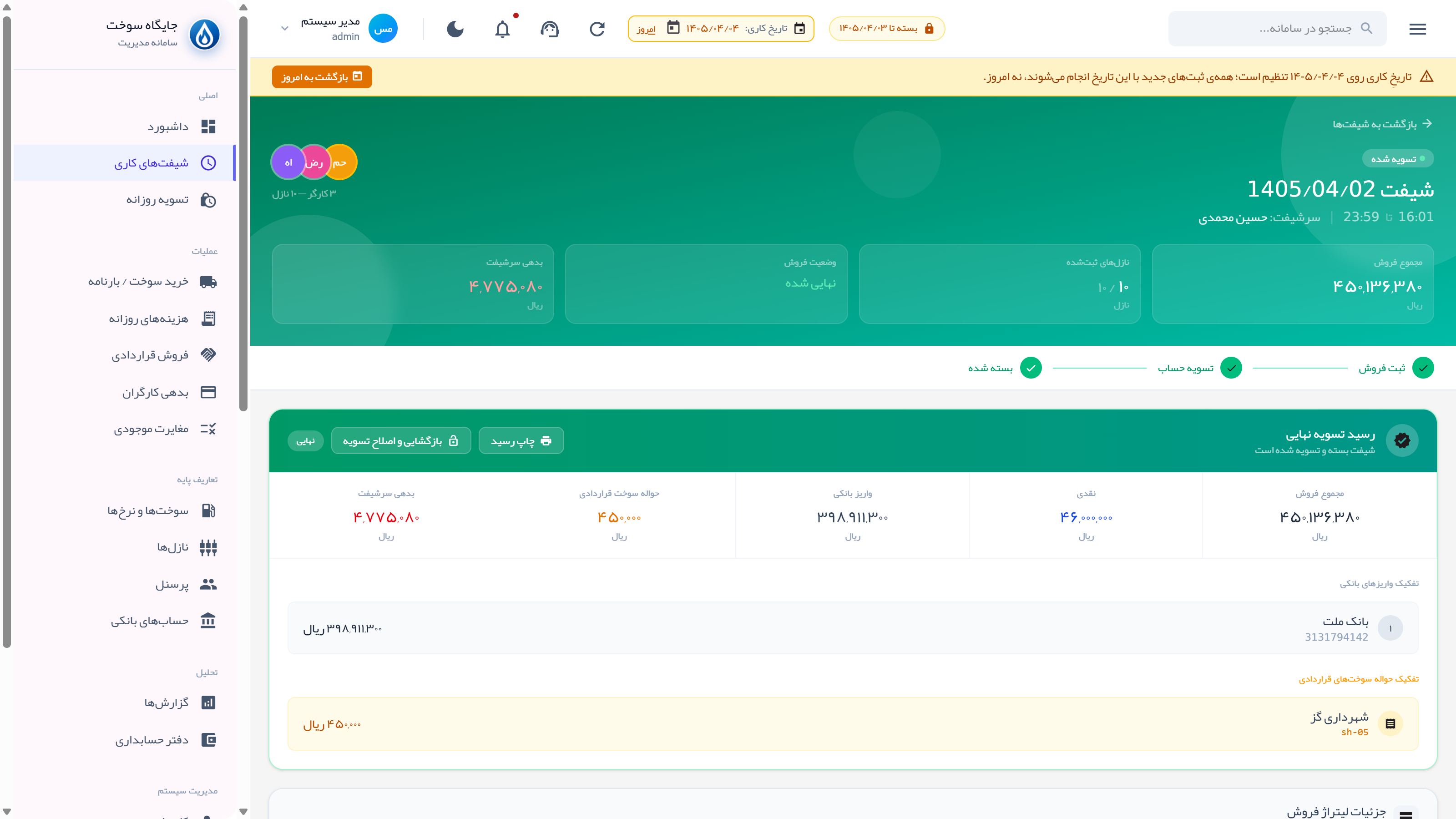Click the نهایی badge on receipt
Image resolution: width=1456 pixels, height=819 pixels.
point(306,441)
